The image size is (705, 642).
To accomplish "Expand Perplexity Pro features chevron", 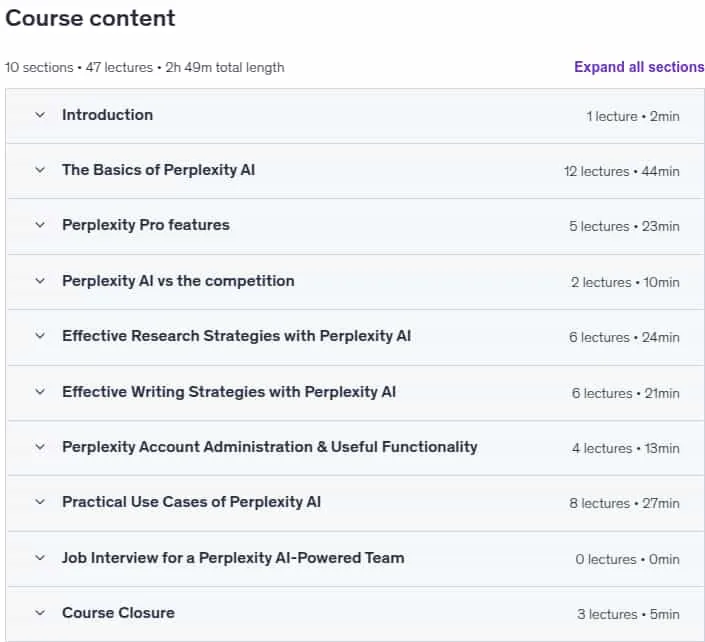I will (40, 225).
